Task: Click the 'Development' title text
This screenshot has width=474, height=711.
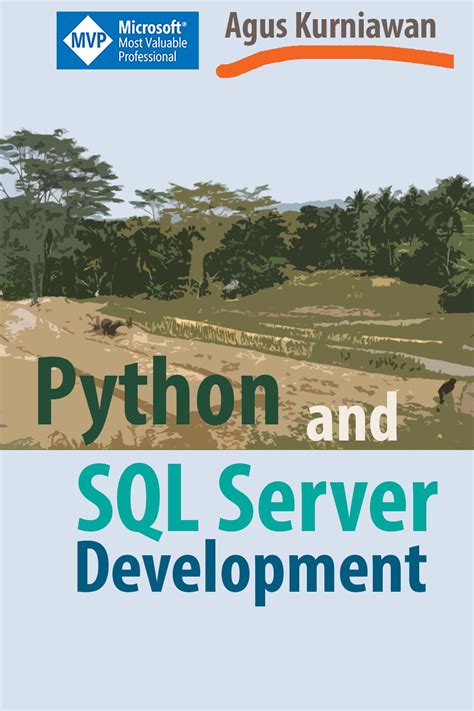Action: [x=252, y=572]
